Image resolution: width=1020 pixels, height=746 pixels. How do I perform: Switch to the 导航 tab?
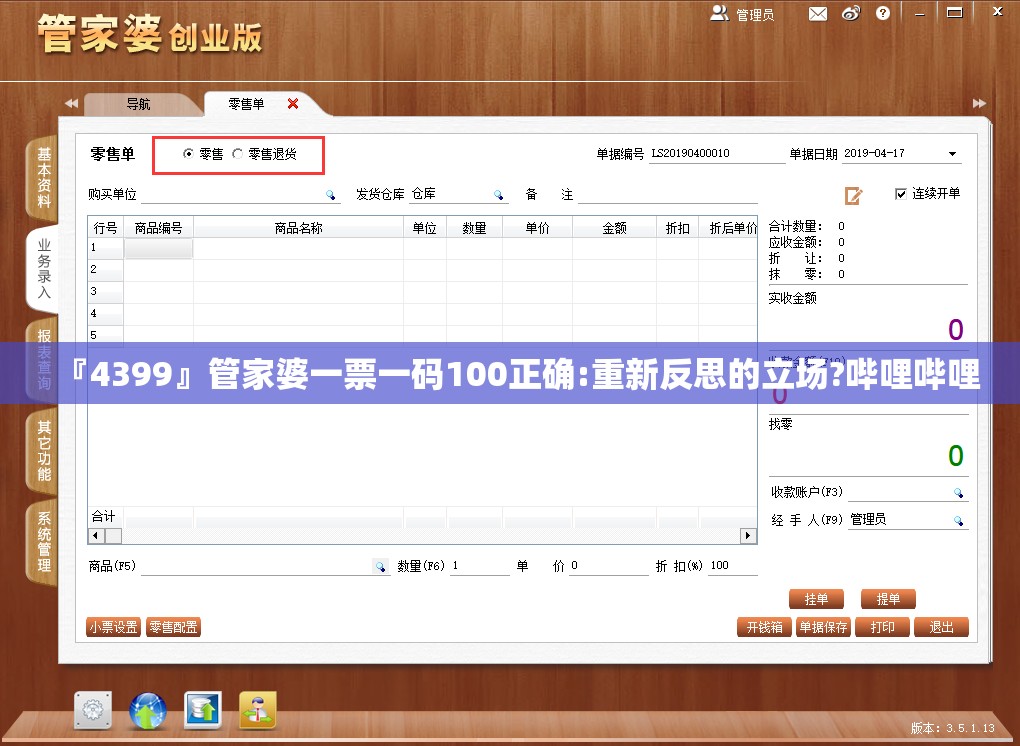tap(139, 104)
